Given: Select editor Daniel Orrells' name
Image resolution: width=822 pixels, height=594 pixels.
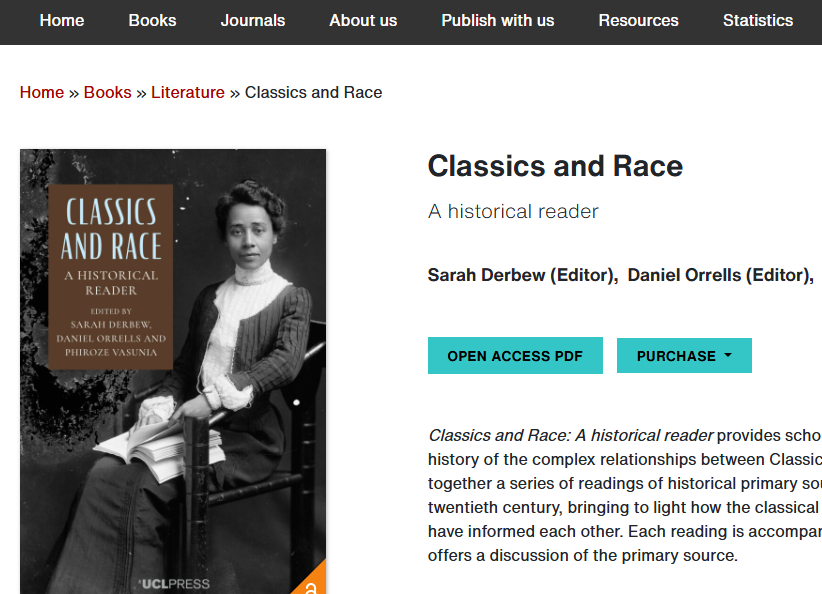Looking at the screenshot, I should pyautogui.click(x=718, y=275).
